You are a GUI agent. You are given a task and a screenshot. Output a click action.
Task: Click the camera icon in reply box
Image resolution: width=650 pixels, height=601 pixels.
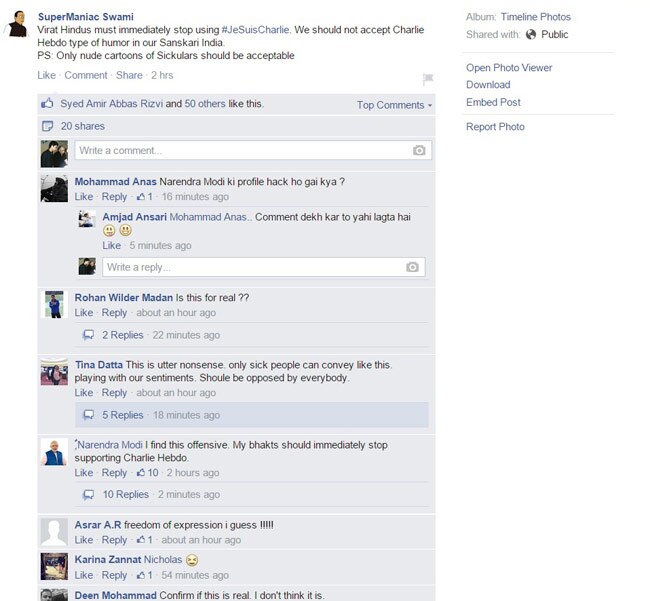pos(412,267)
